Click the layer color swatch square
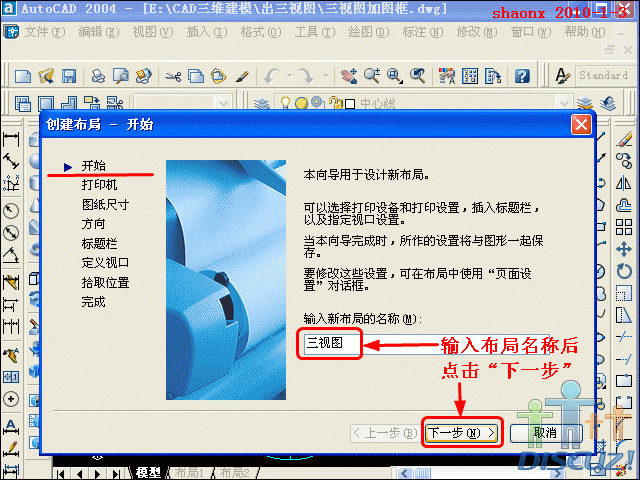 350,104
